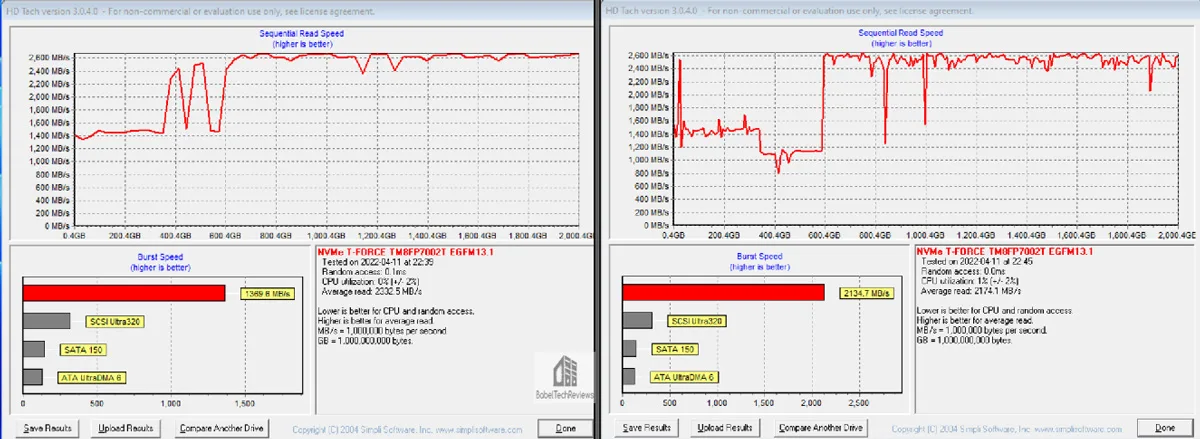The height and width of the screenshot is (439, 1200).
Task: Click Save Results in the left HD Tach window
Action: pyautogui.click(x=47, y=428)
